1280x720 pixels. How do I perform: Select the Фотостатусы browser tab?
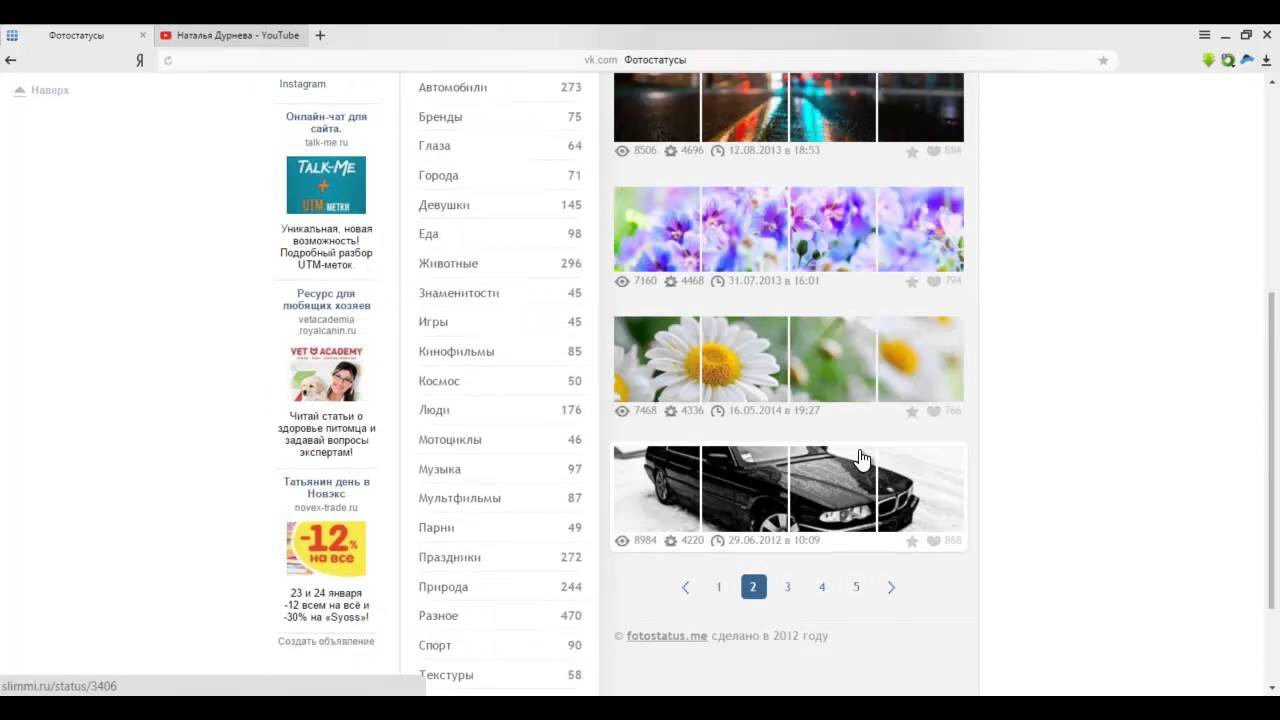tap(76, 35)
